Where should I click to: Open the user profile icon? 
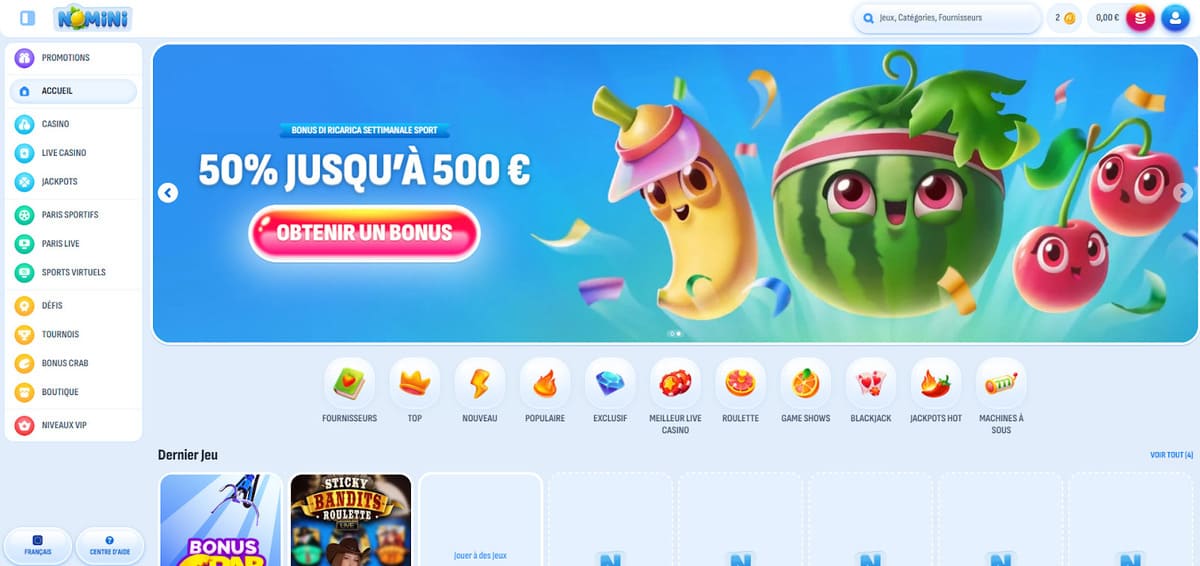pos(1175,18)
